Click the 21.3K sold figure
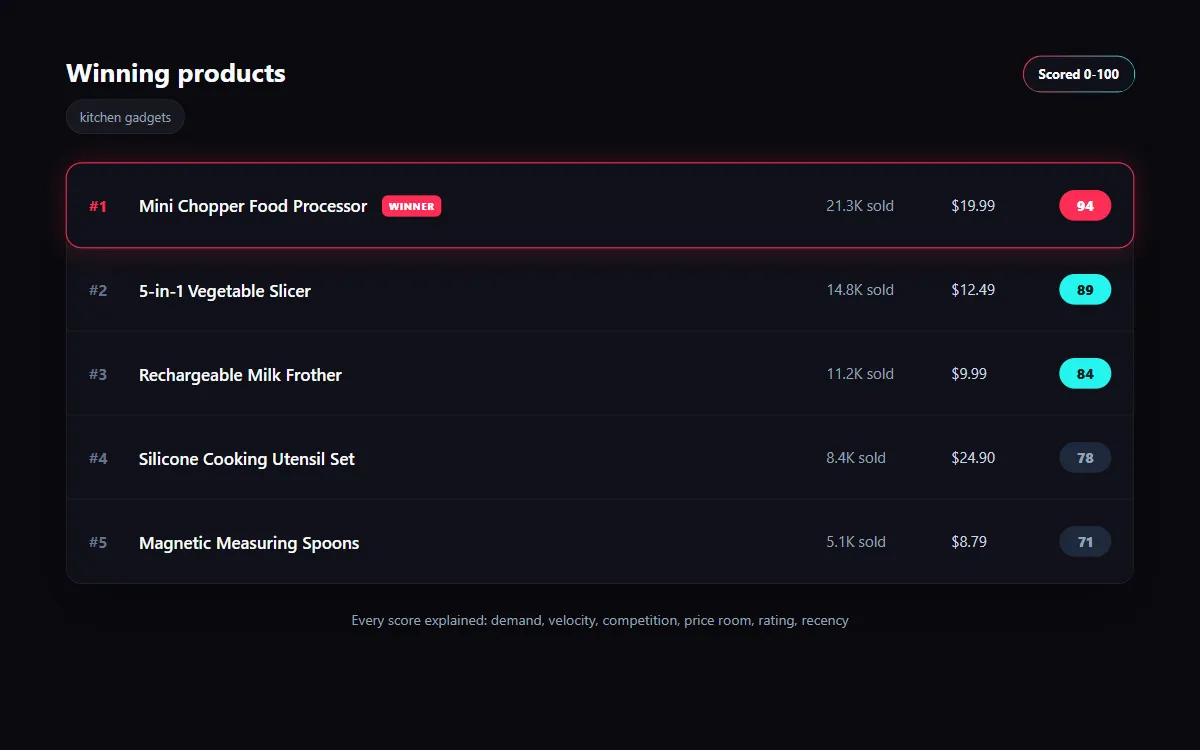This screenshot has height=750, width=1200. tap(860, 206)
